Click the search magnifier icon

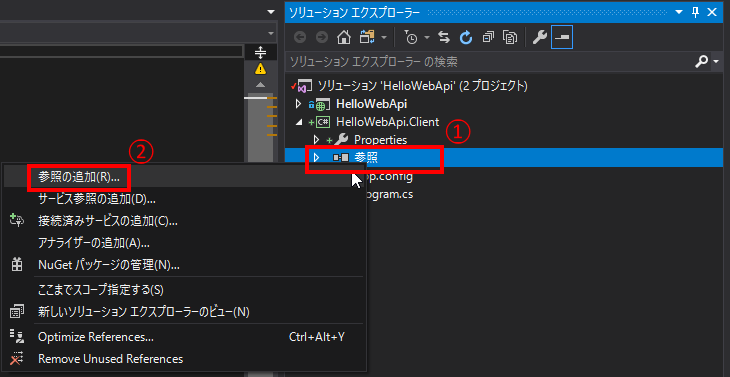701,61
